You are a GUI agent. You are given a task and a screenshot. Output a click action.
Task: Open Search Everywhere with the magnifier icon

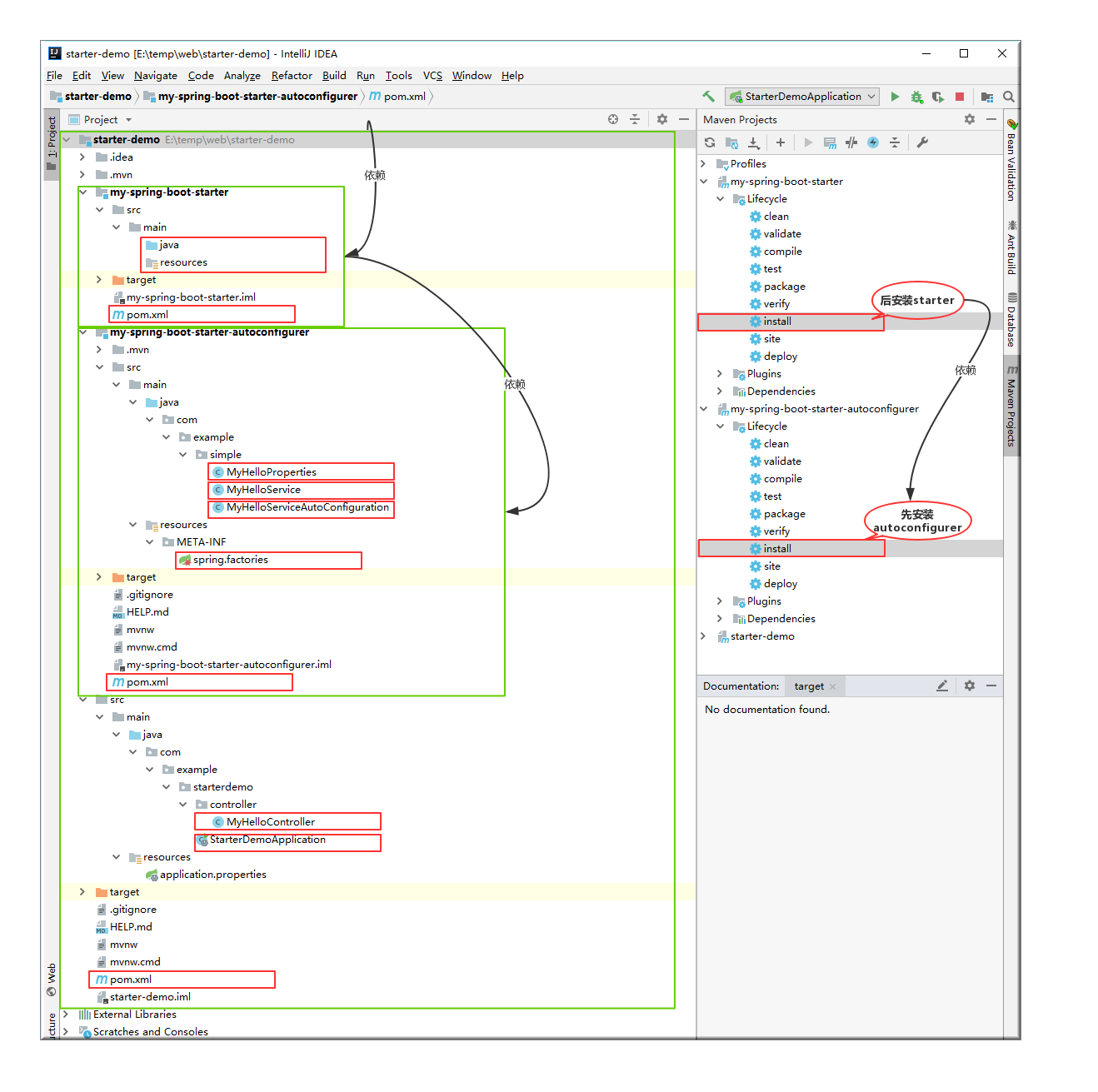coord(1009,97)
